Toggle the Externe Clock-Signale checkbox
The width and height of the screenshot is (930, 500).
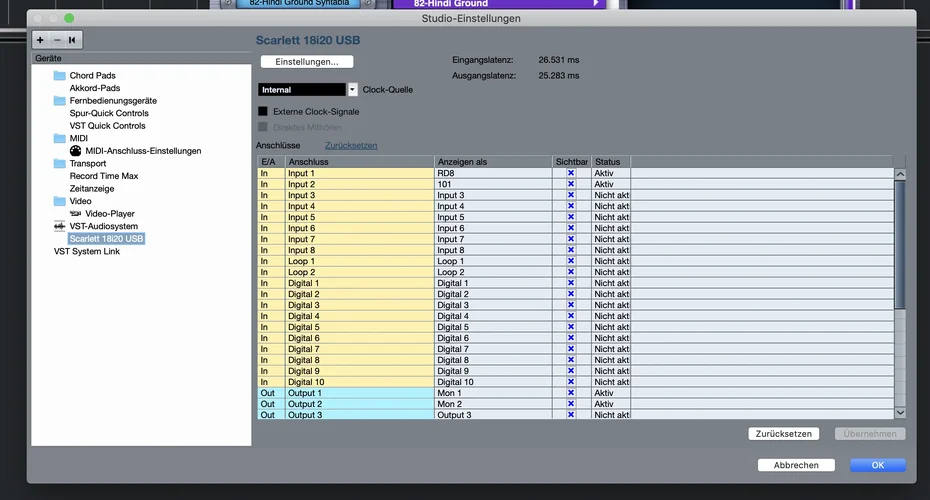click(263, 111)
